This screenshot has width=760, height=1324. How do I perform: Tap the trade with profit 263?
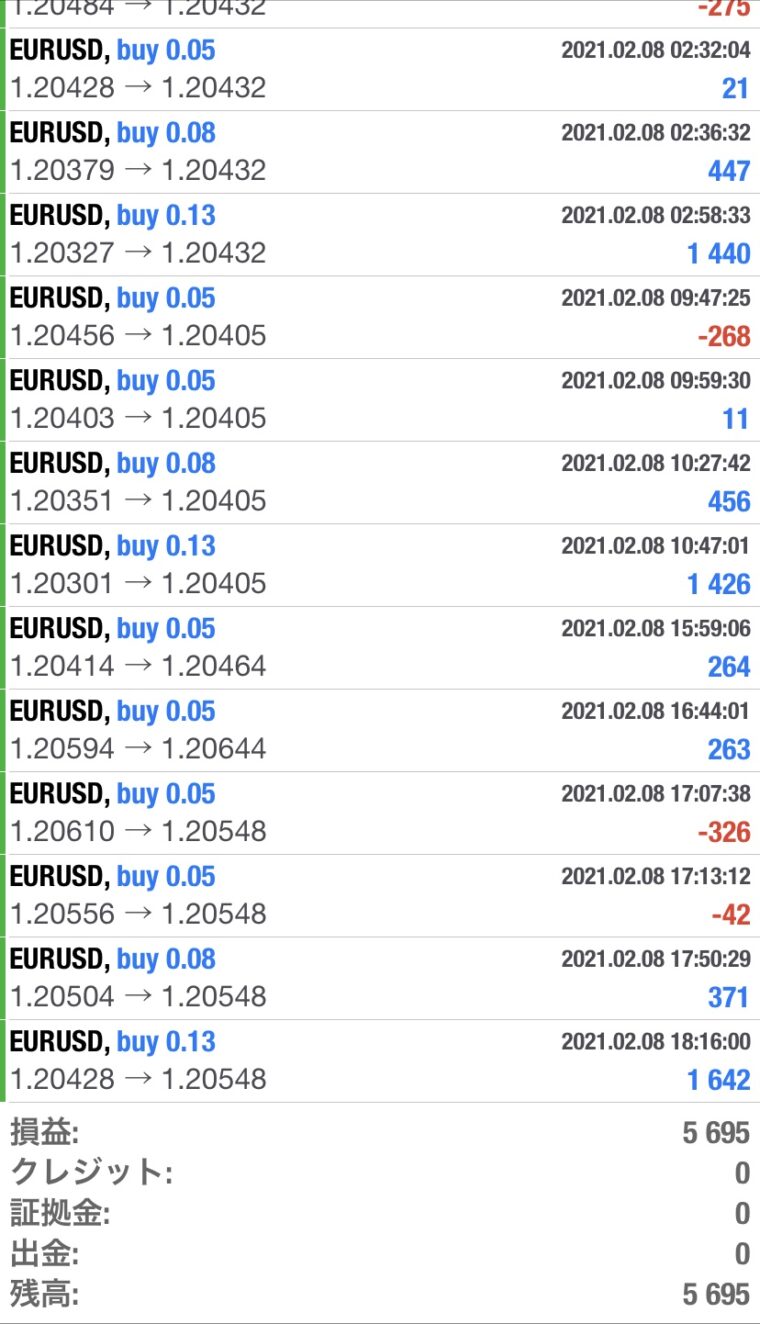pos(380,731)
